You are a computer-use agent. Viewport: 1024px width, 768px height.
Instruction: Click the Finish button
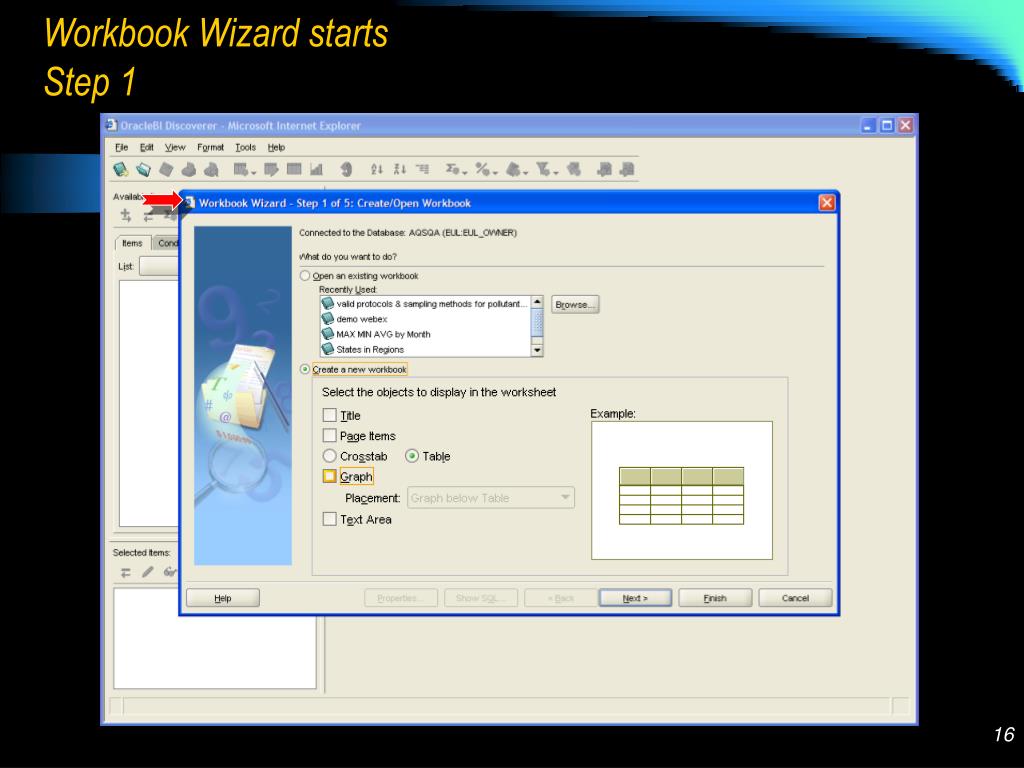[x=715, y=598]
